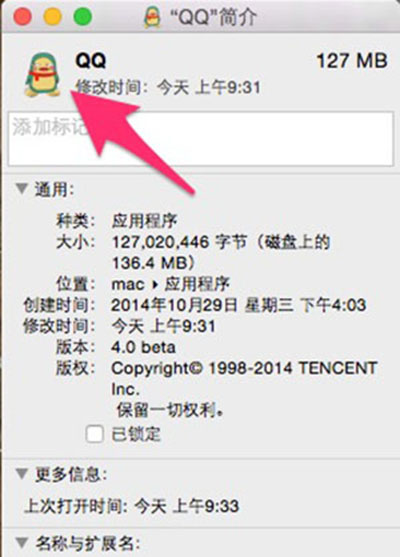Click the 添加标记 tags input field

(201, 139)
